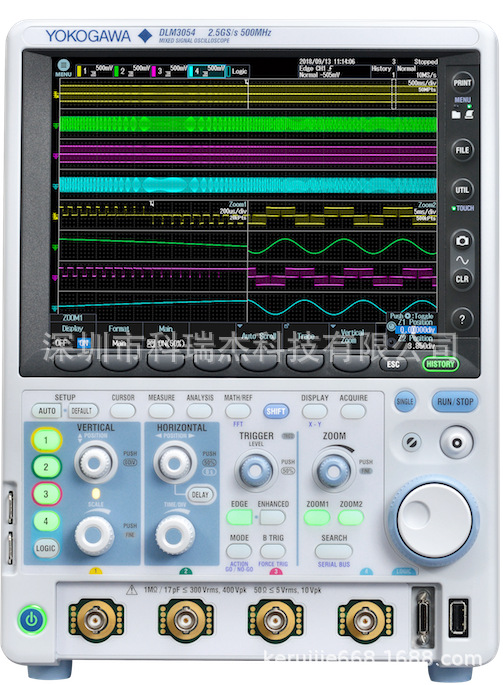The width and height of the screenshot is (503, 685).
Task: Open the Auto Scroll soft menu
Action: coord(259,336)
